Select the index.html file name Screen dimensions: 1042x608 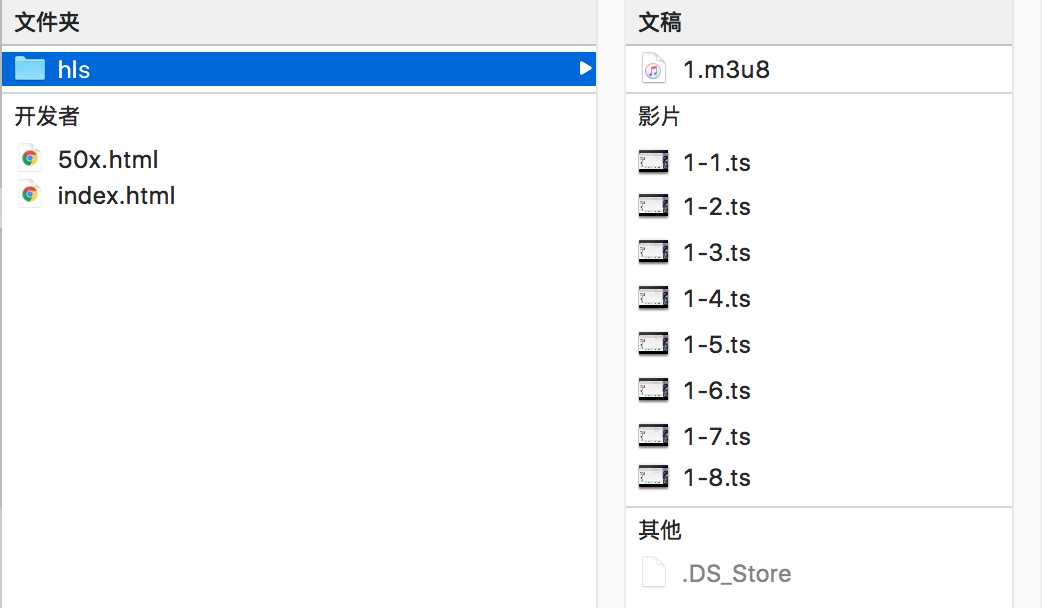(x=116, y=195)
